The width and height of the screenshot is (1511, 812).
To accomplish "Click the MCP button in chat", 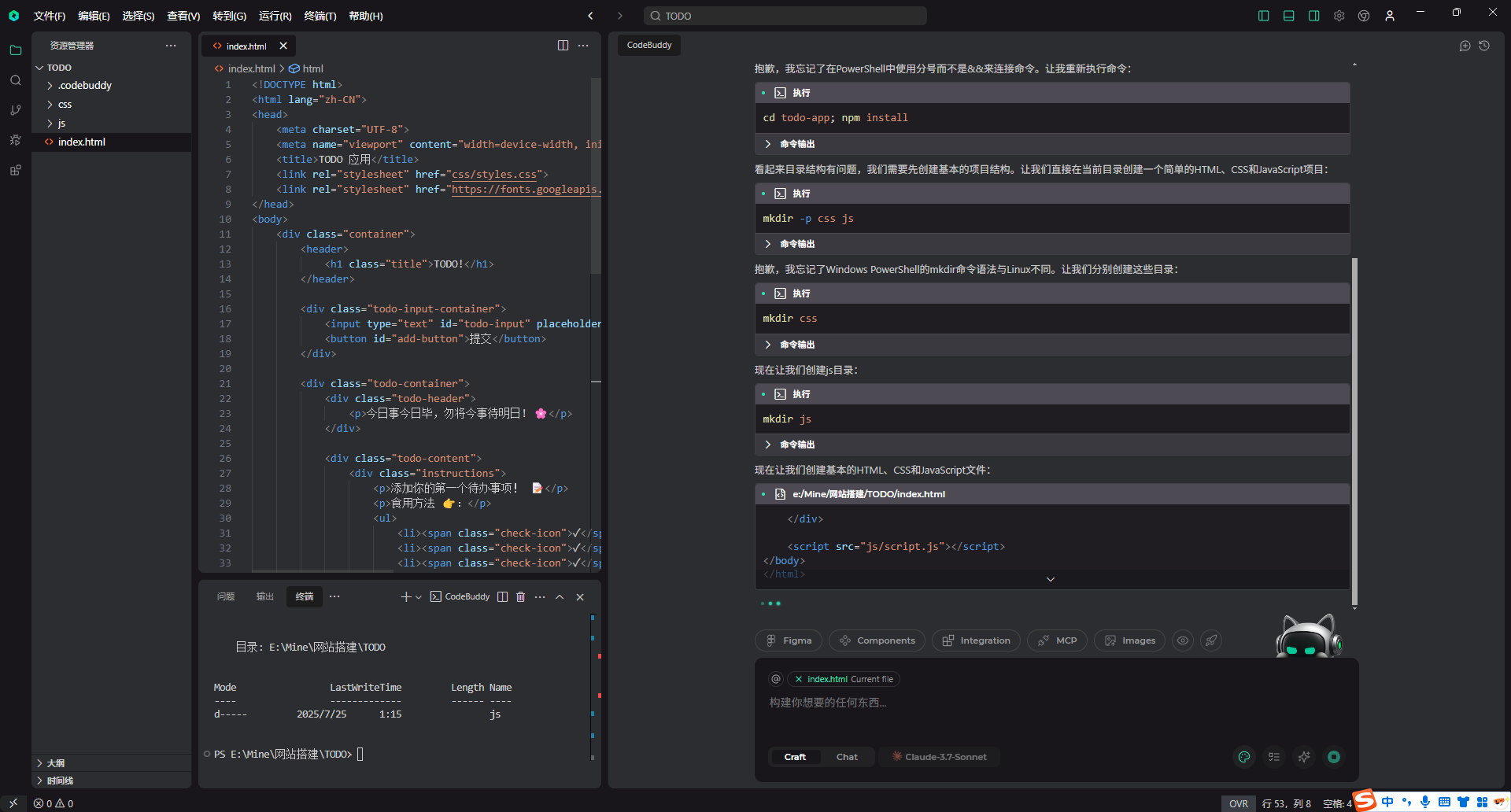I will pos(1057,640).
